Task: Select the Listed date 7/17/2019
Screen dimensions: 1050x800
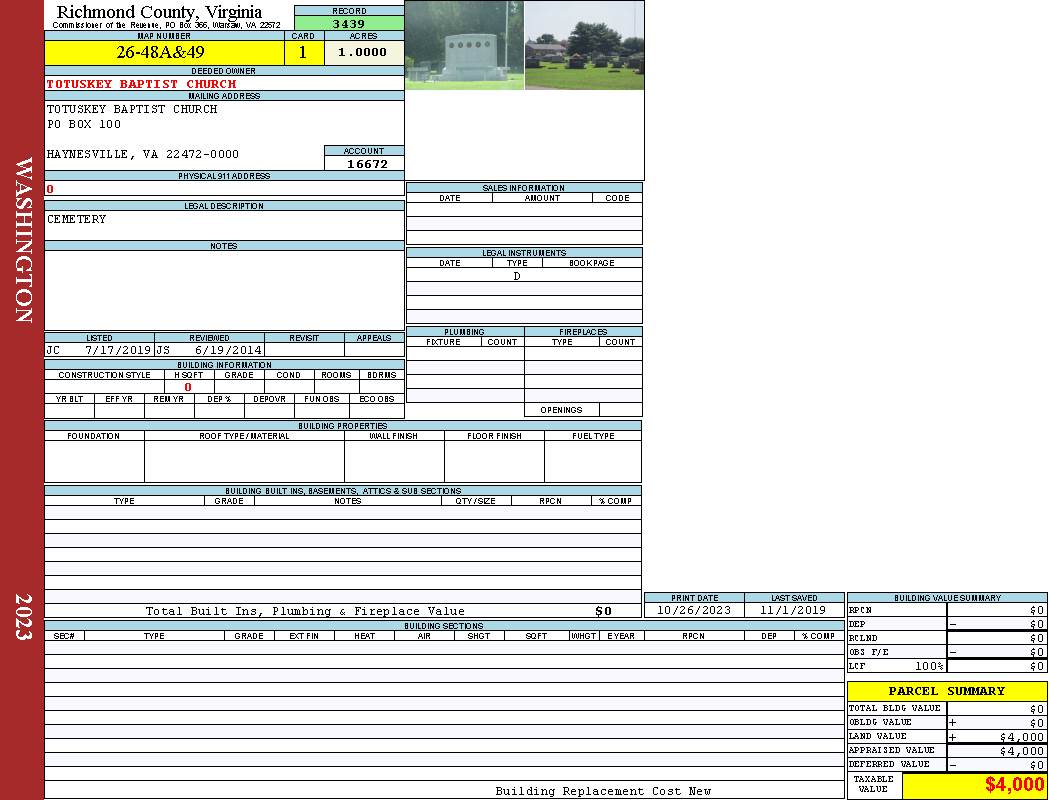Action: pos(117,351)
